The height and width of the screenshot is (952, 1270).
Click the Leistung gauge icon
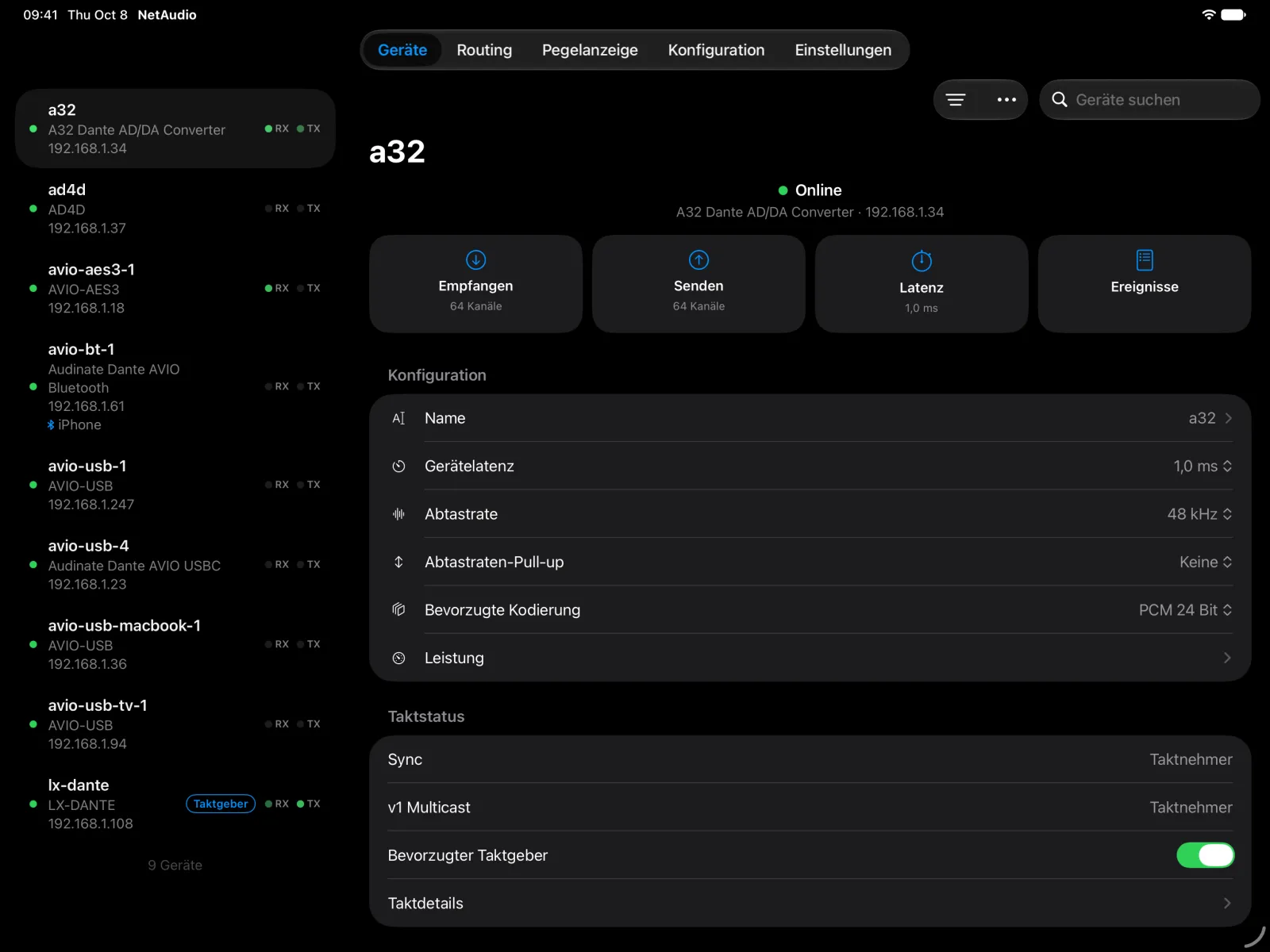point(398,658)
